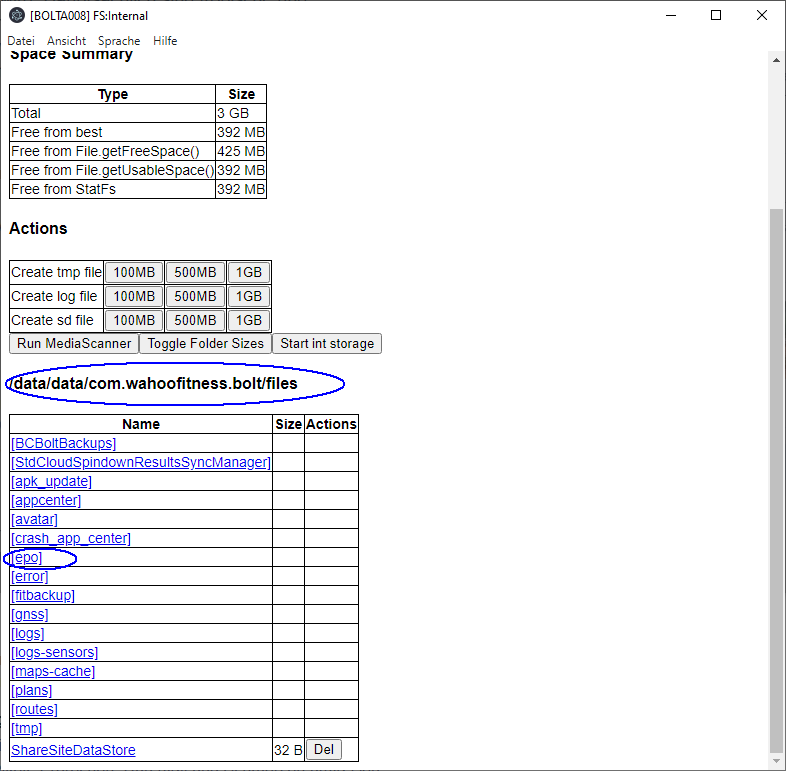Create 500MB log file

tap(195, 296)
